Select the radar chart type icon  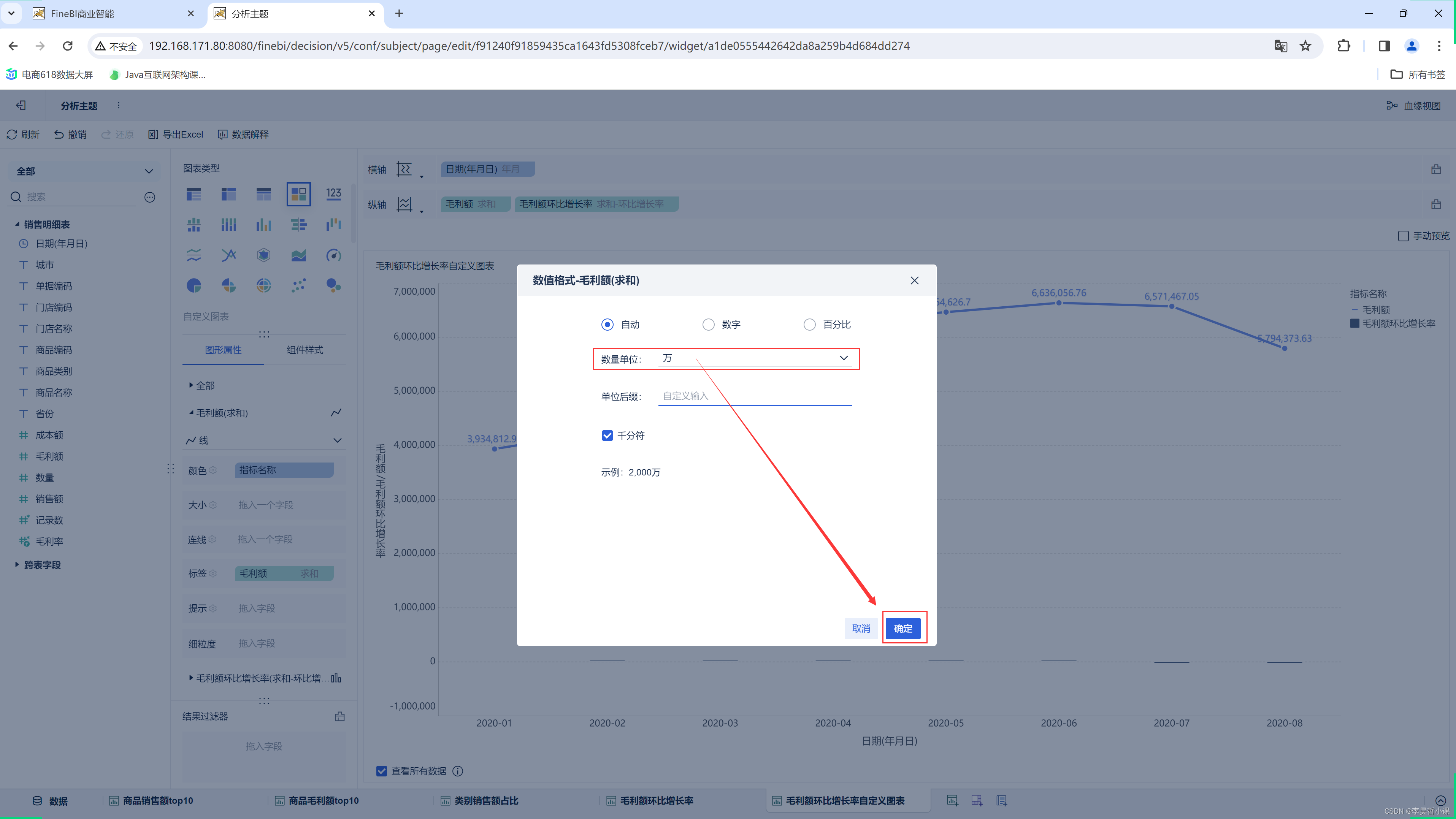pos(264,255)
